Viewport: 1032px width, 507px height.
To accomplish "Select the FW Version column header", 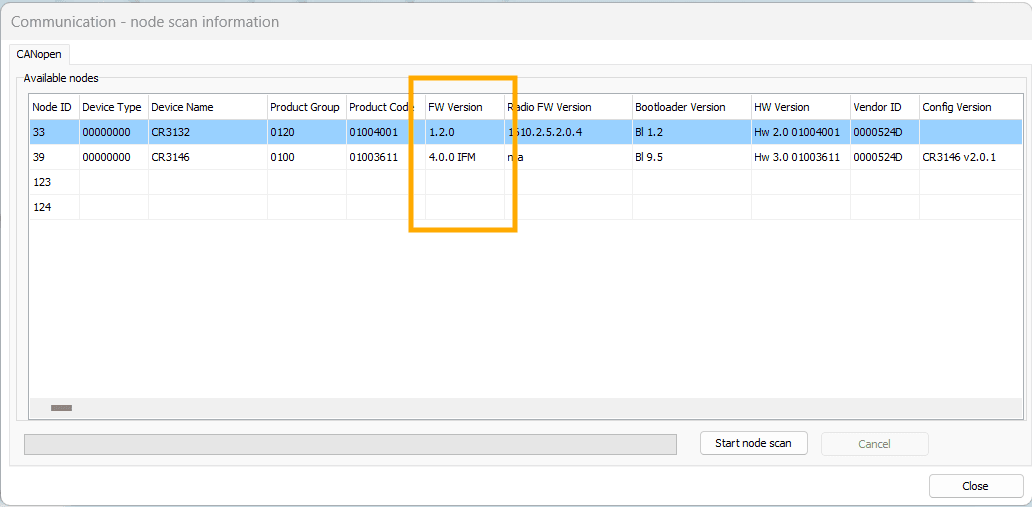I will [456, 107].
